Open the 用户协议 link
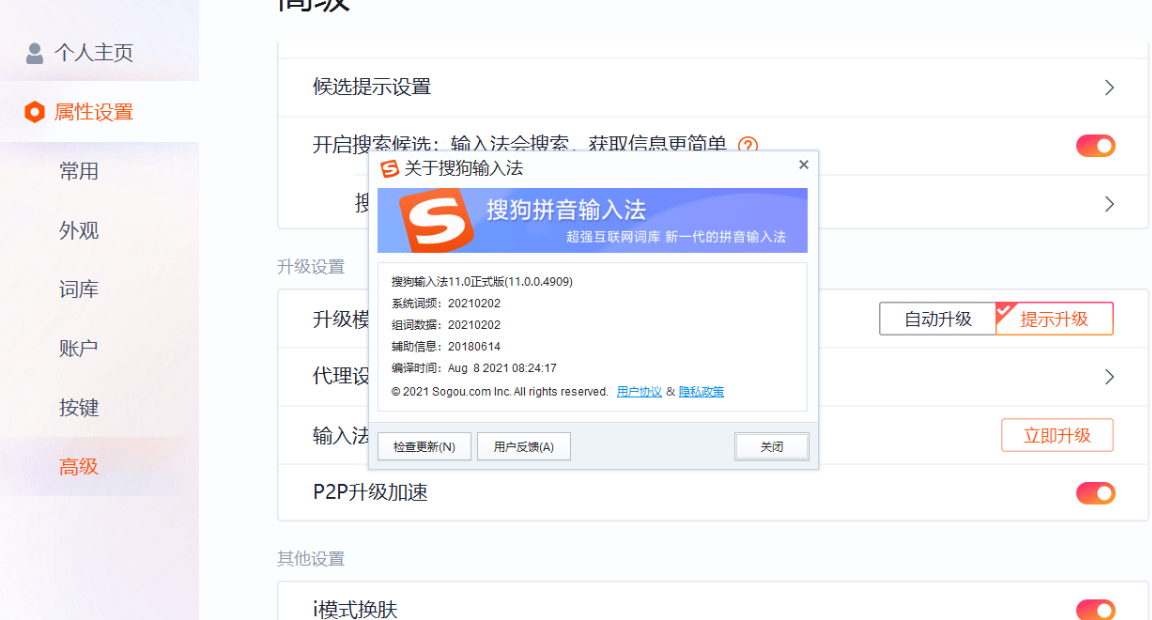Image resolution: width=1152 pixels, height=620 pixels. click(638, 392)
